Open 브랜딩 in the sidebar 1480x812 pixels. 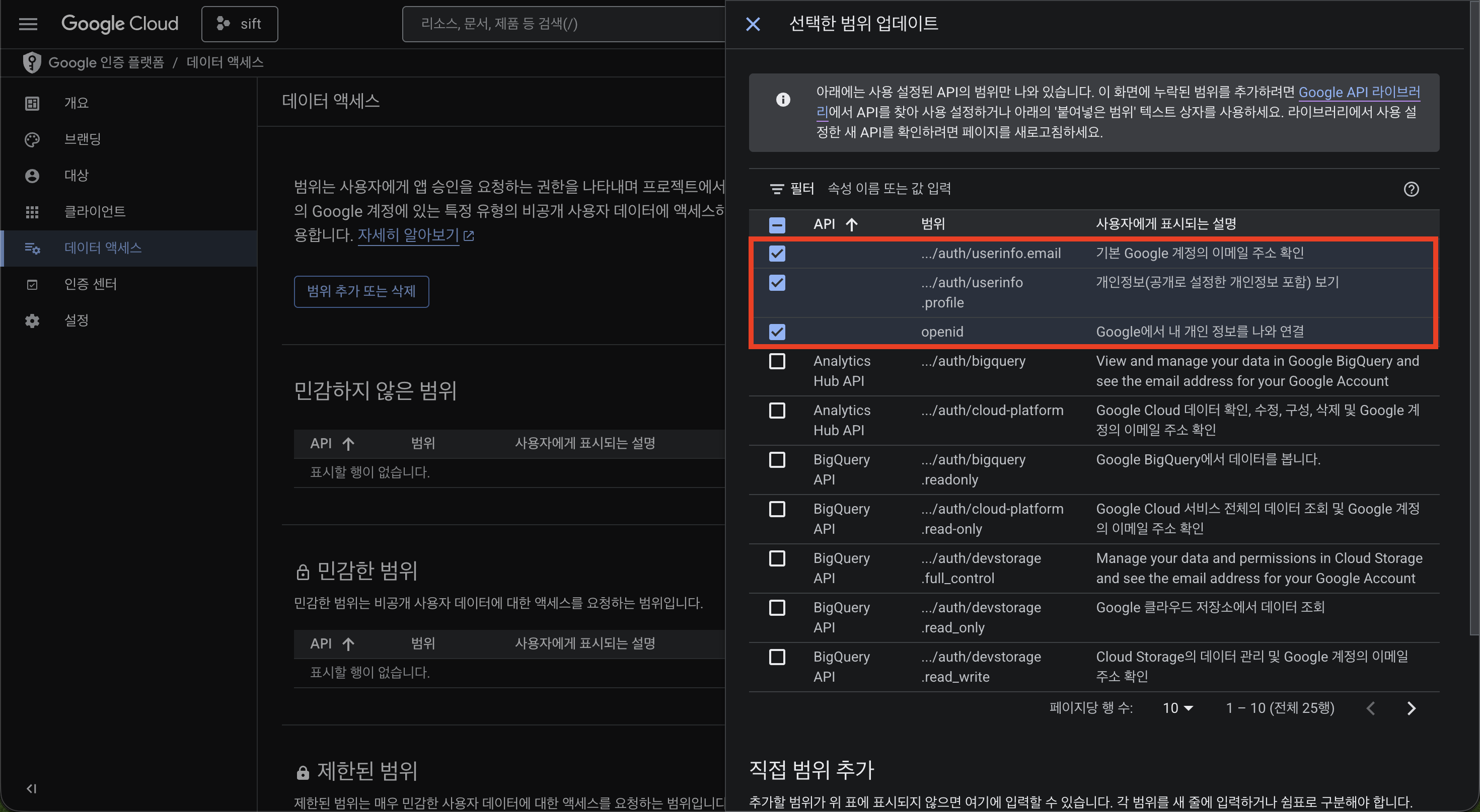[83, 139]
